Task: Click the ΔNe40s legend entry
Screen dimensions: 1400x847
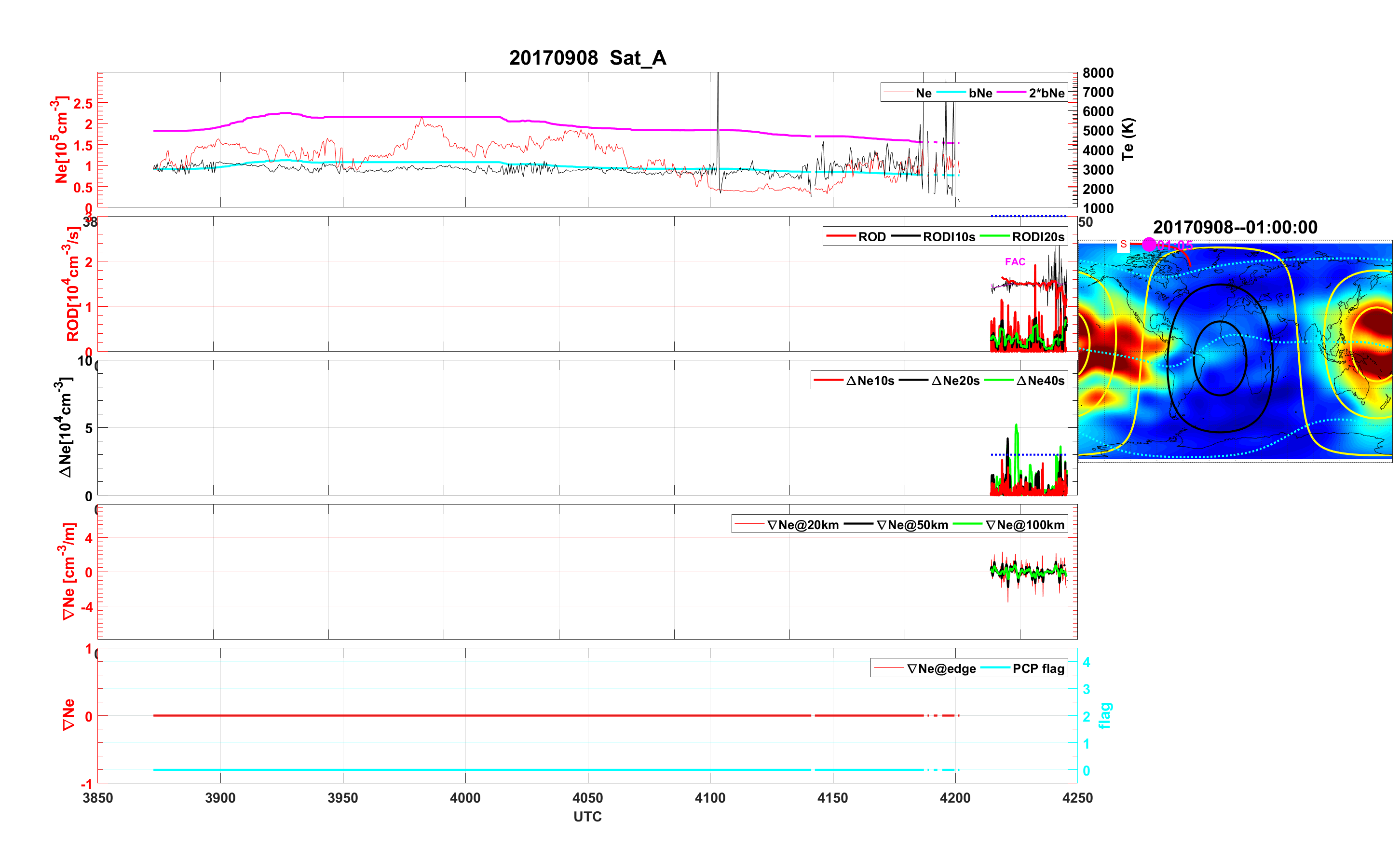Action: 1040,381
